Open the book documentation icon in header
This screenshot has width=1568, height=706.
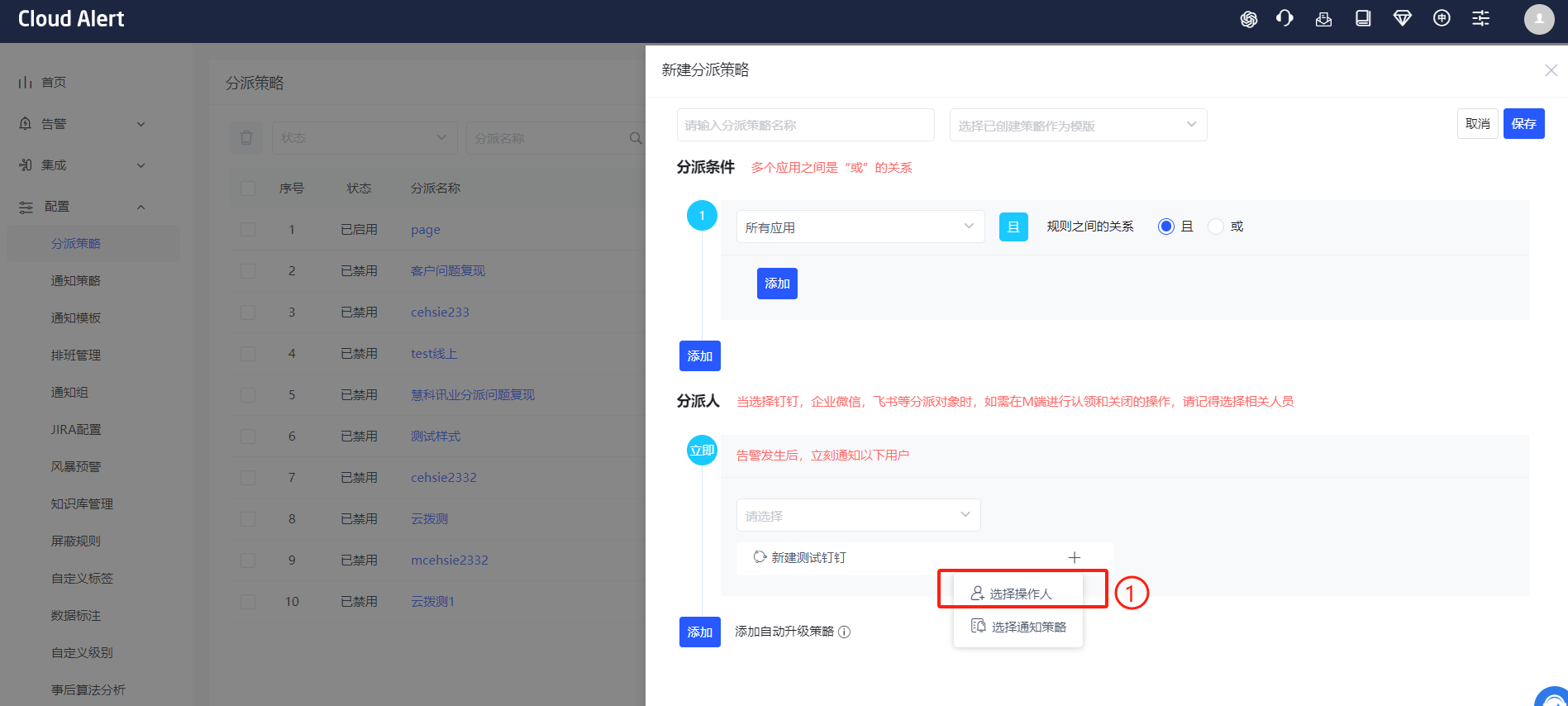tap(1363, 18)
